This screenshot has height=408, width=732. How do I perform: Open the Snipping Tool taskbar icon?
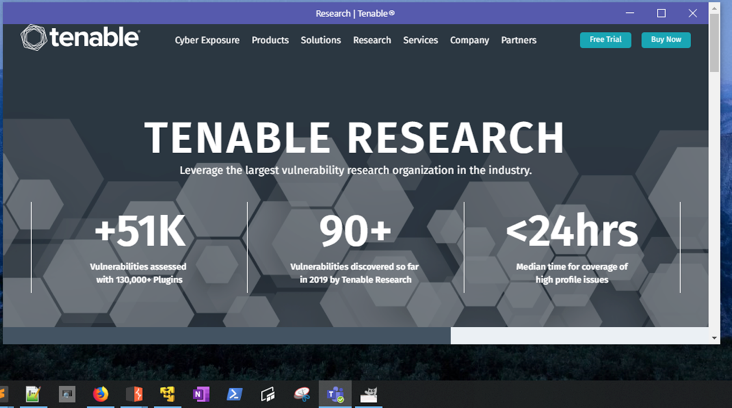(x=301, y=394)
